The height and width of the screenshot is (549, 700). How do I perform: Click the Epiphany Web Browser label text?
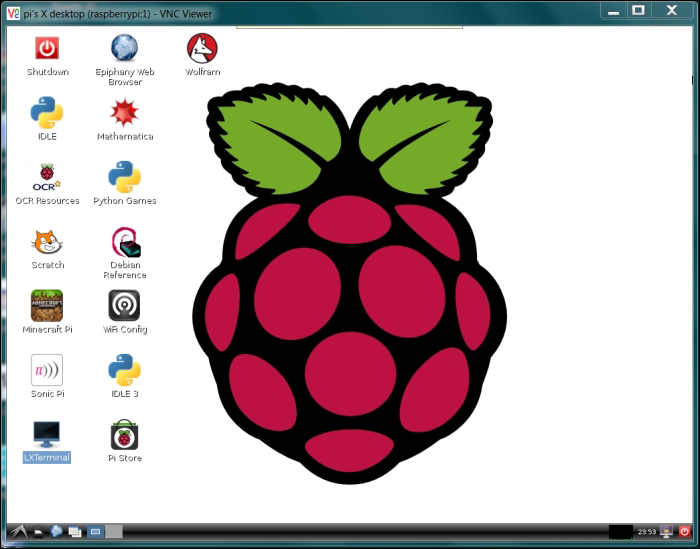[x=125, y=77]
